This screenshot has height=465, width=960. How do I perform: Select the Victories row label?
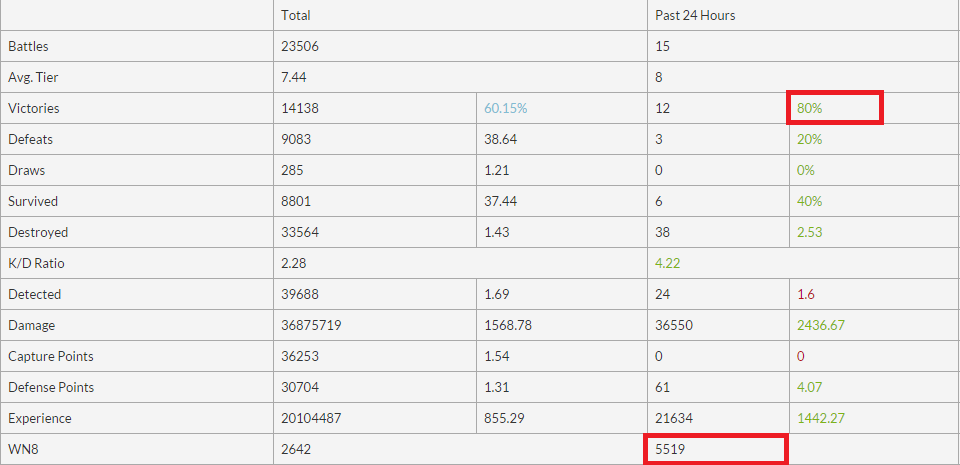tap(32, 108)
